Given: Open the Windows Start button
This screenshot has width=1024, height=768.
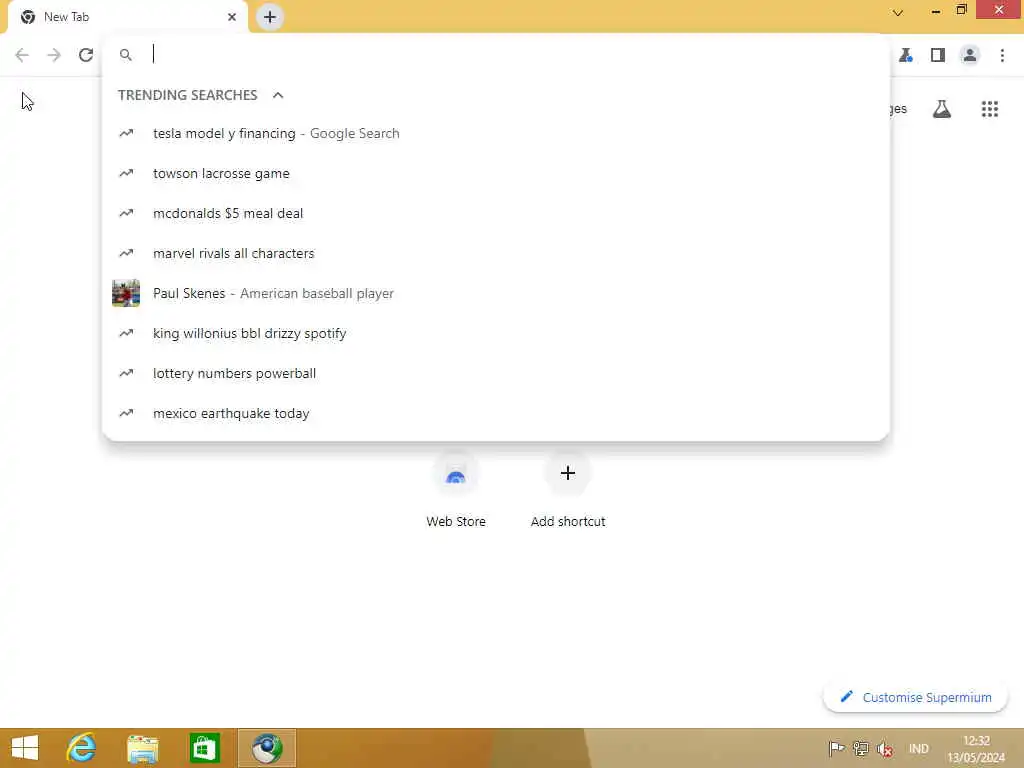Looking at the screenshot, I should pyautogui.click(x=25, y=748).
